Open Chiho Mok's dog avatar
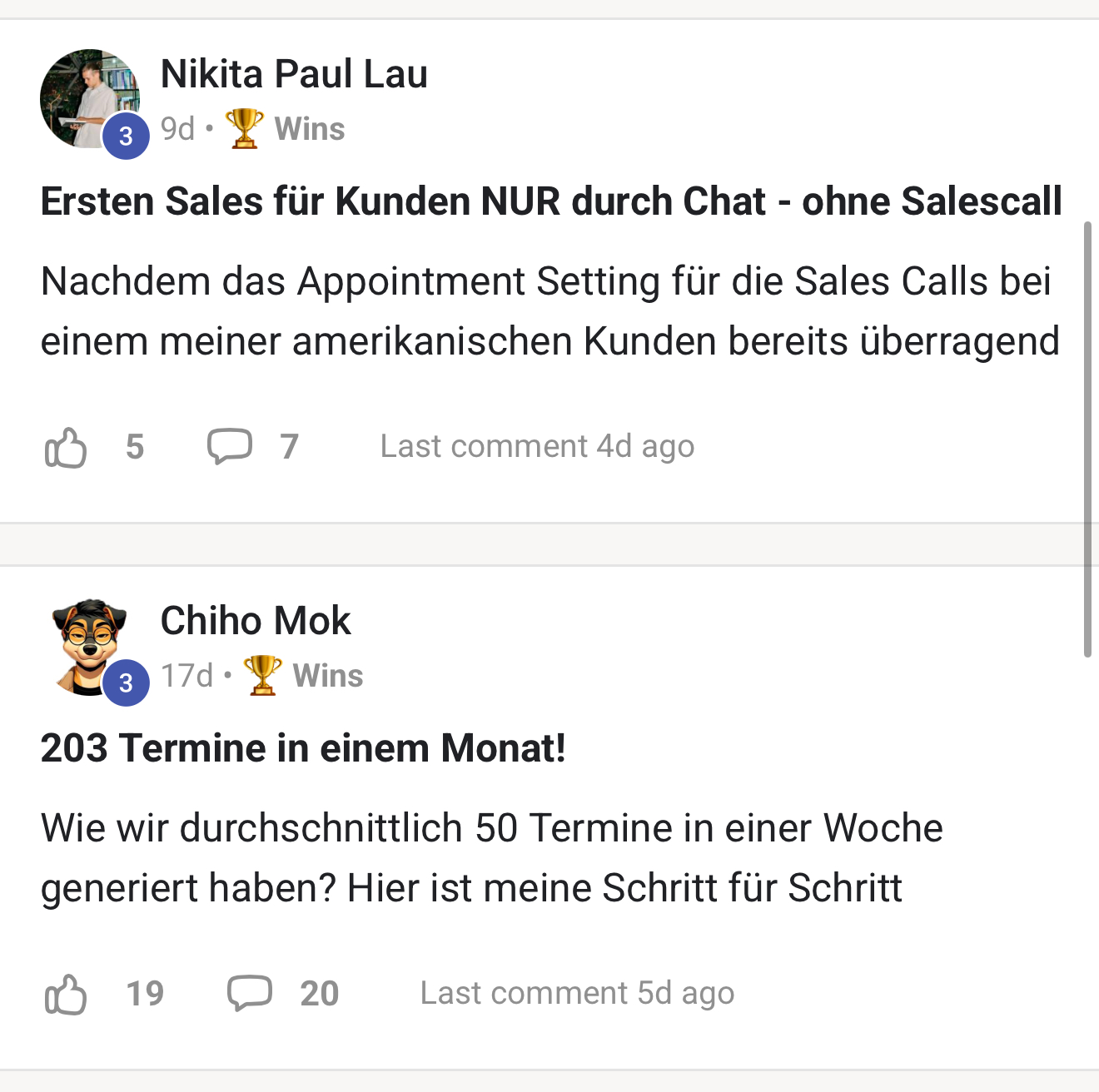Screen dimensions: 1099x1092 pyautogui.click(x=83, y=641)
